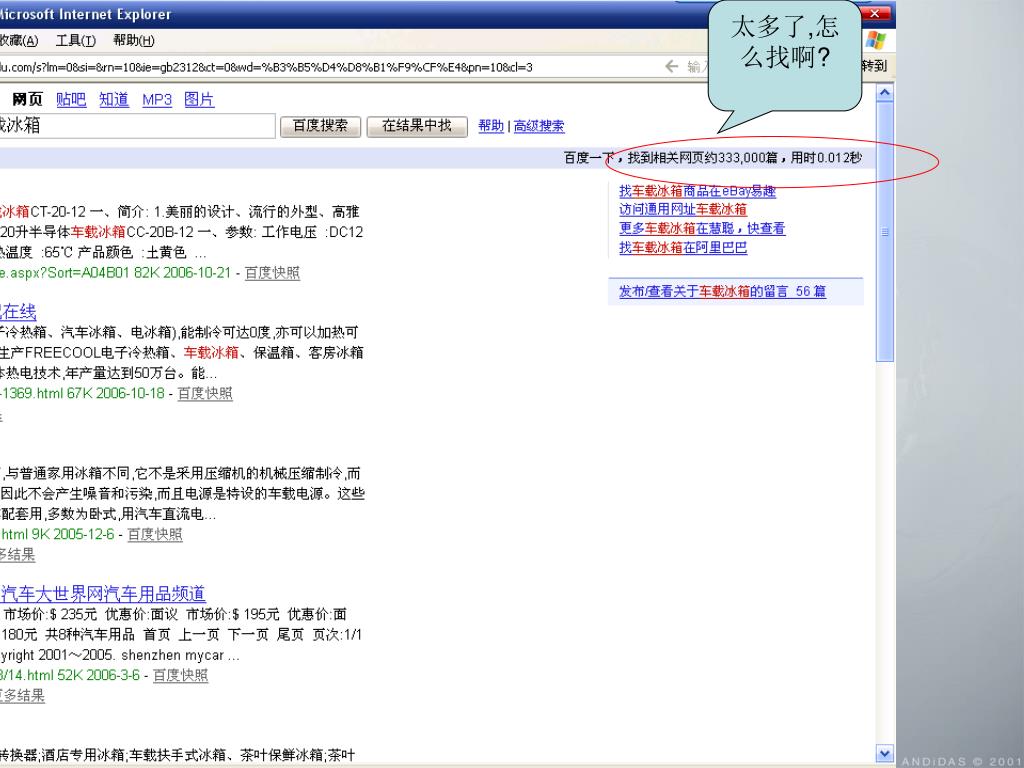Click the green URL ending 1369.html
1024x768 pixels.
[82, 393]
